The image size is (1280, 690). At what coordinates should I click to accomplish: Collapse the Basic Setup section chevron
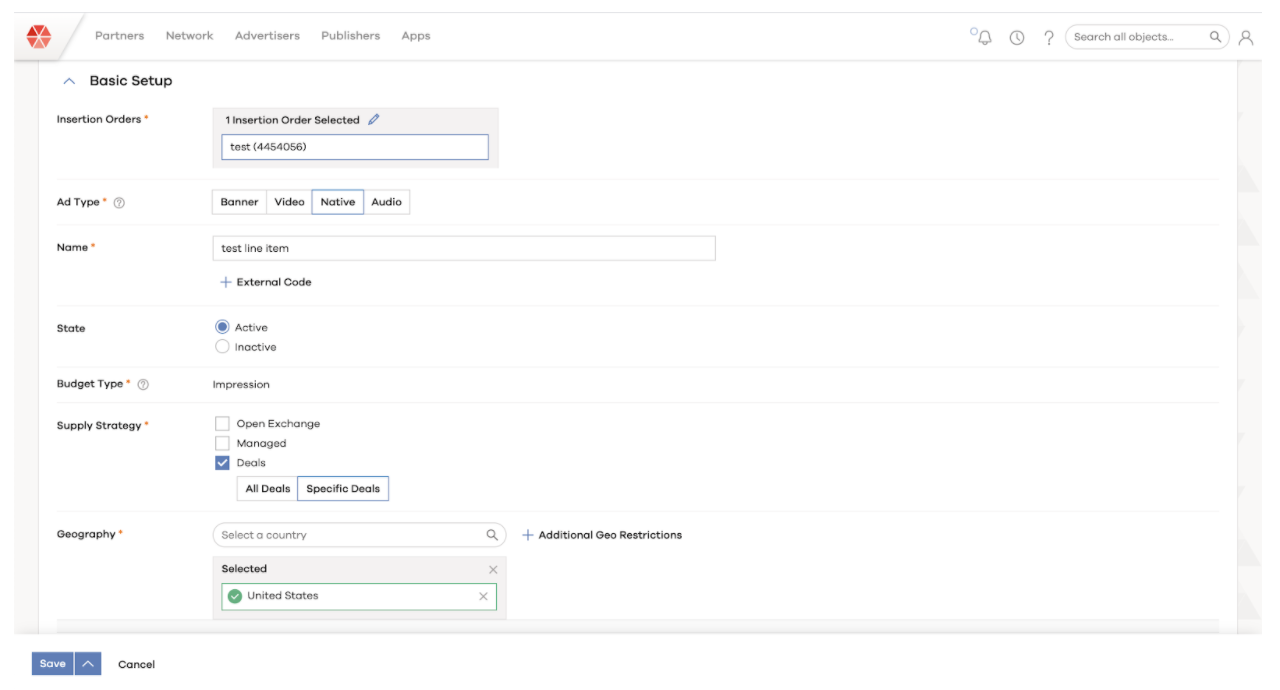pyautogui.click(x=69, y=81)
